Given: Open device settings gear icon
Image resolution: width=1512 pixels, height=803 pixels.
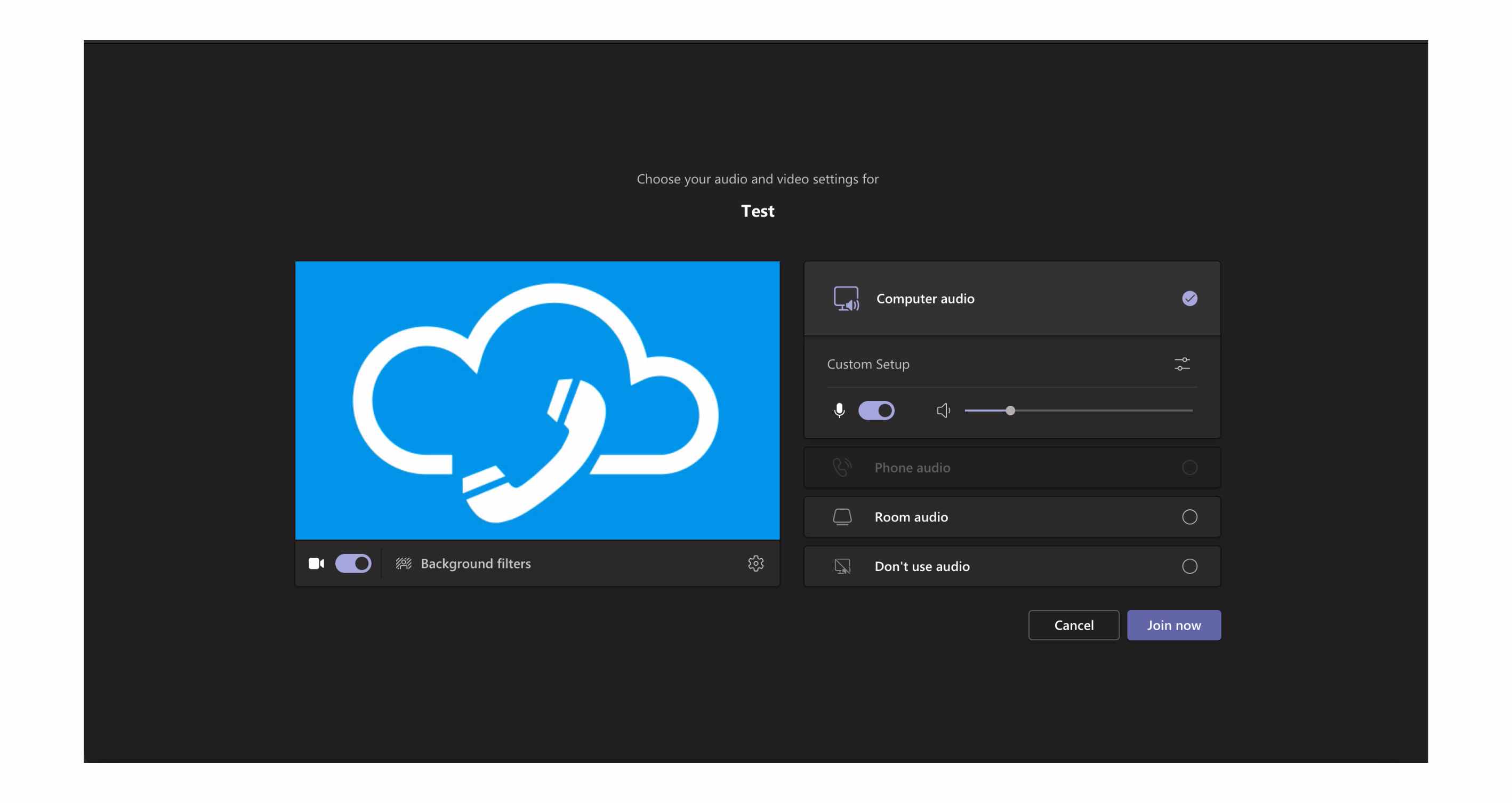Looking at the screenshot, I should coord(755,564).
